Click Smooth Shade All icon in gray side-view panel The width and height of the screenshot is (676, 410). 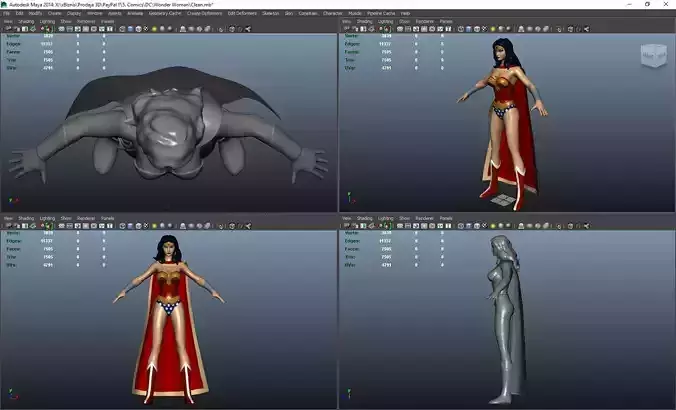click(x=469, y=225)
